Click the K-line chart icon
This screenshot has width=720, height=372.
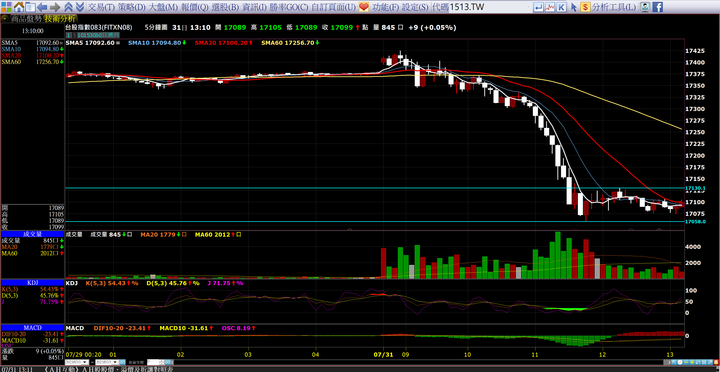[562, 7]
